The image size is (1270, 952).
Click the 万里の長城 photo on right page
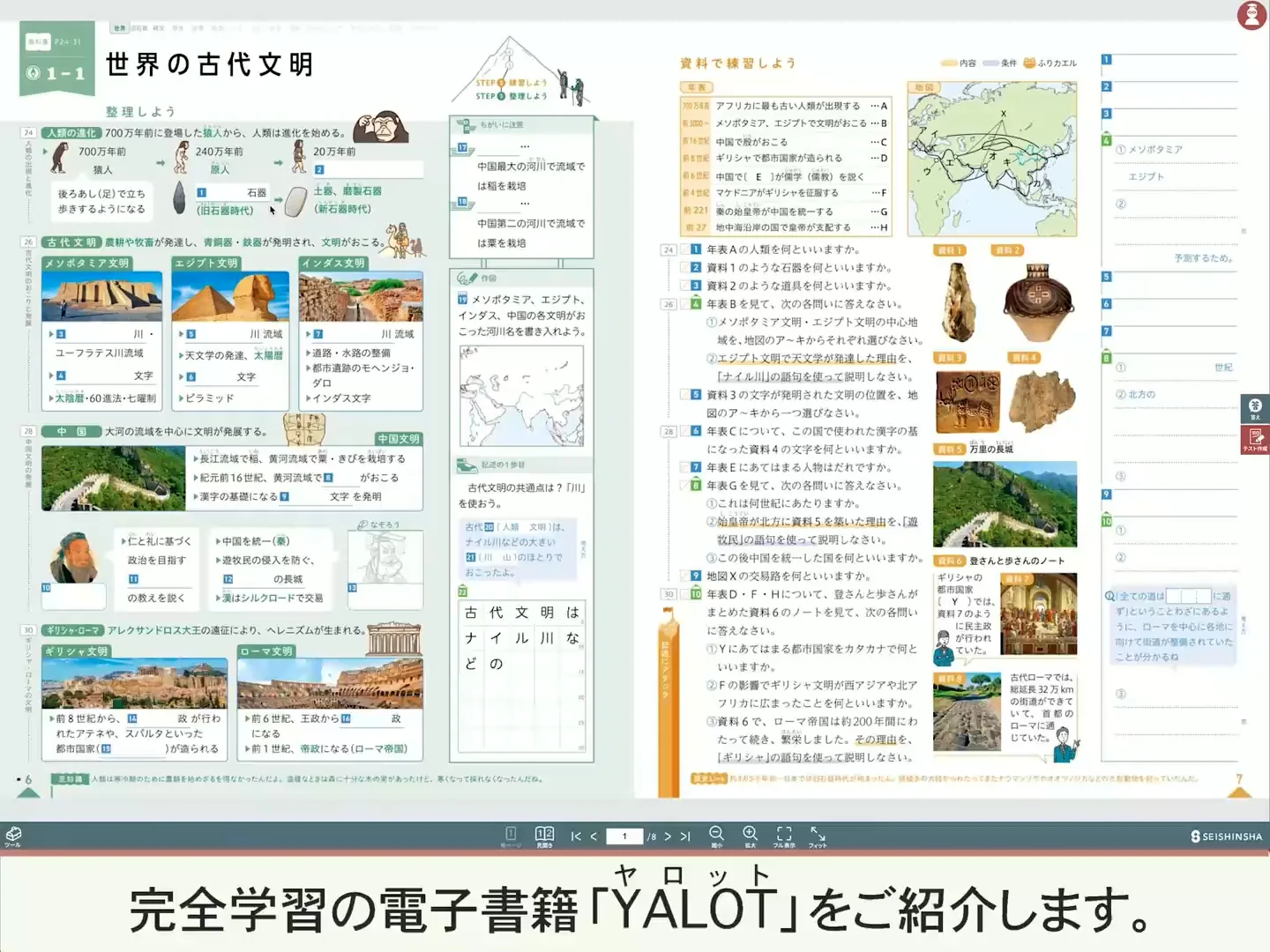1005,503
